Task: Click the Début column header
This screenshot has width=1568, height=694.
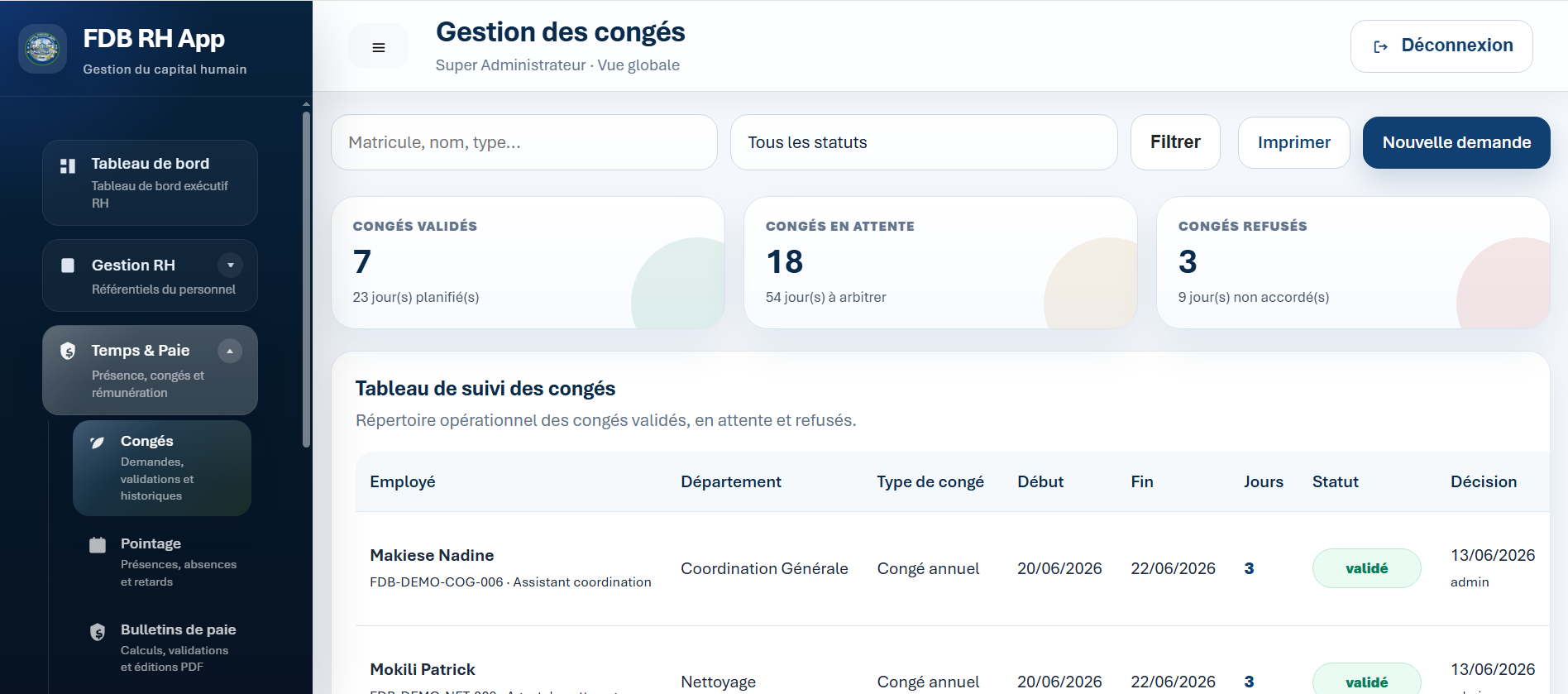Action: click(1040, 481)
